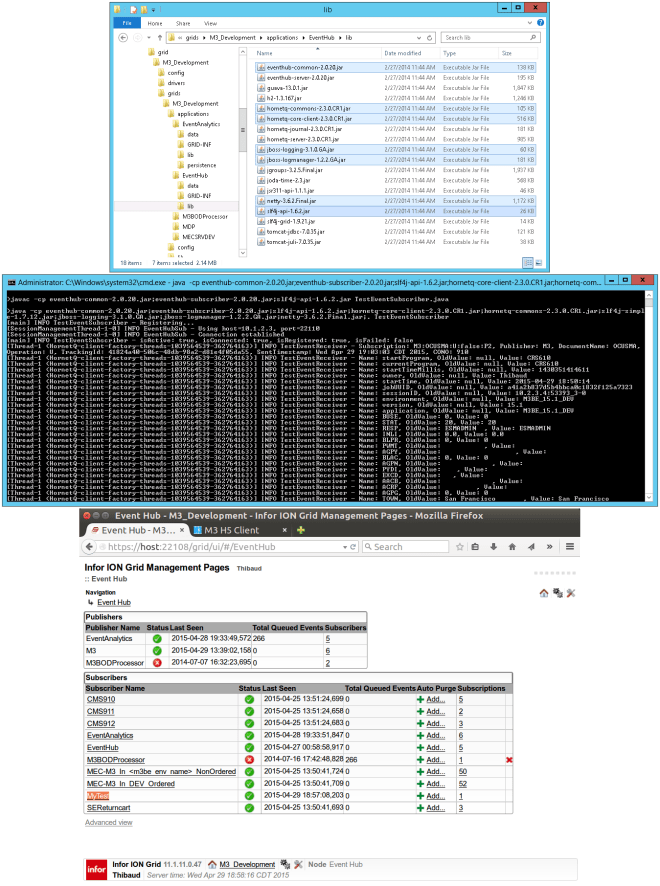
Task: Click the grid home icon near Navigation
Action: point(544,593)
